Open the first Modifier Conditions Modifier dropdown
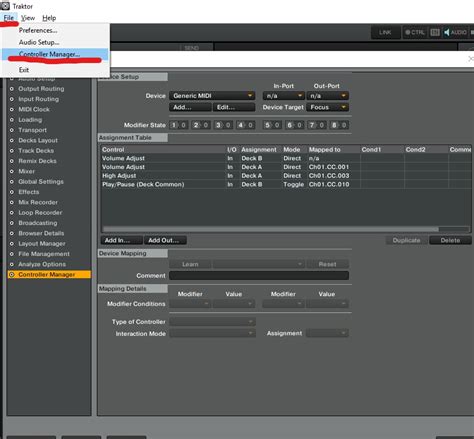The image size is (474, 439). [190, 304]
